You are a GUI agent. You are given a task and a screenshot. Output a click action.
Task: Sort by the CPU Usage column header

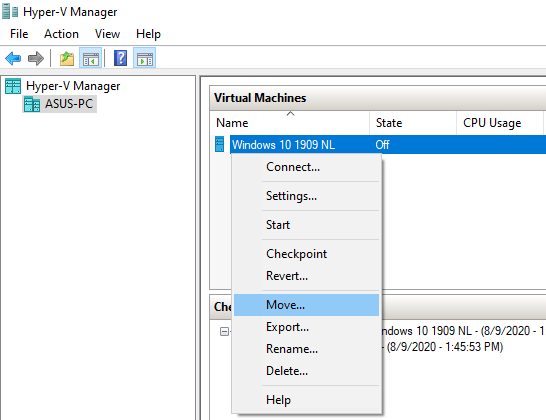[500, 123]
